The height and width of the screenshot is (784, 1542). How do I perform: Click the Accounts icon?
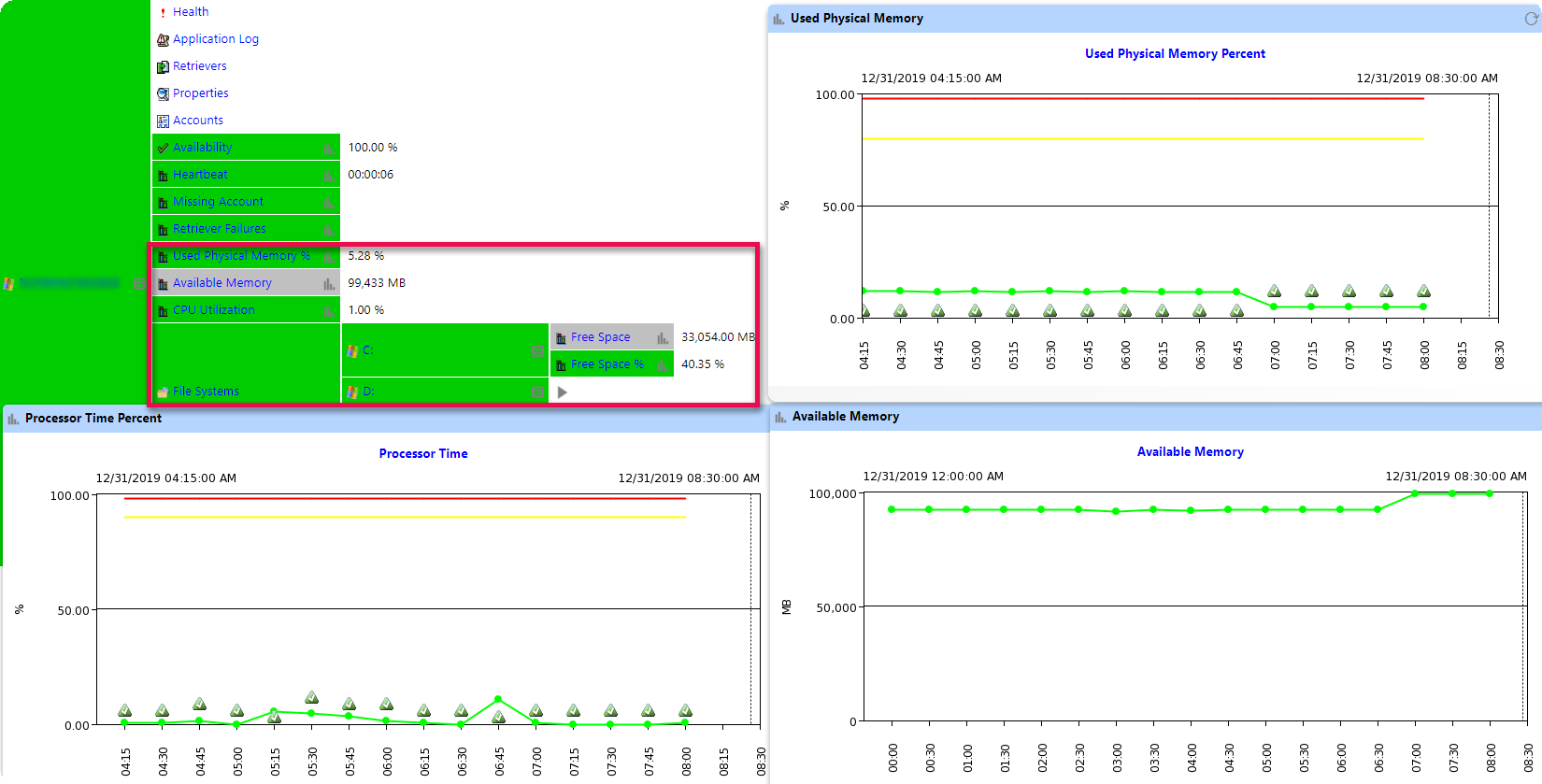point(163,121)
